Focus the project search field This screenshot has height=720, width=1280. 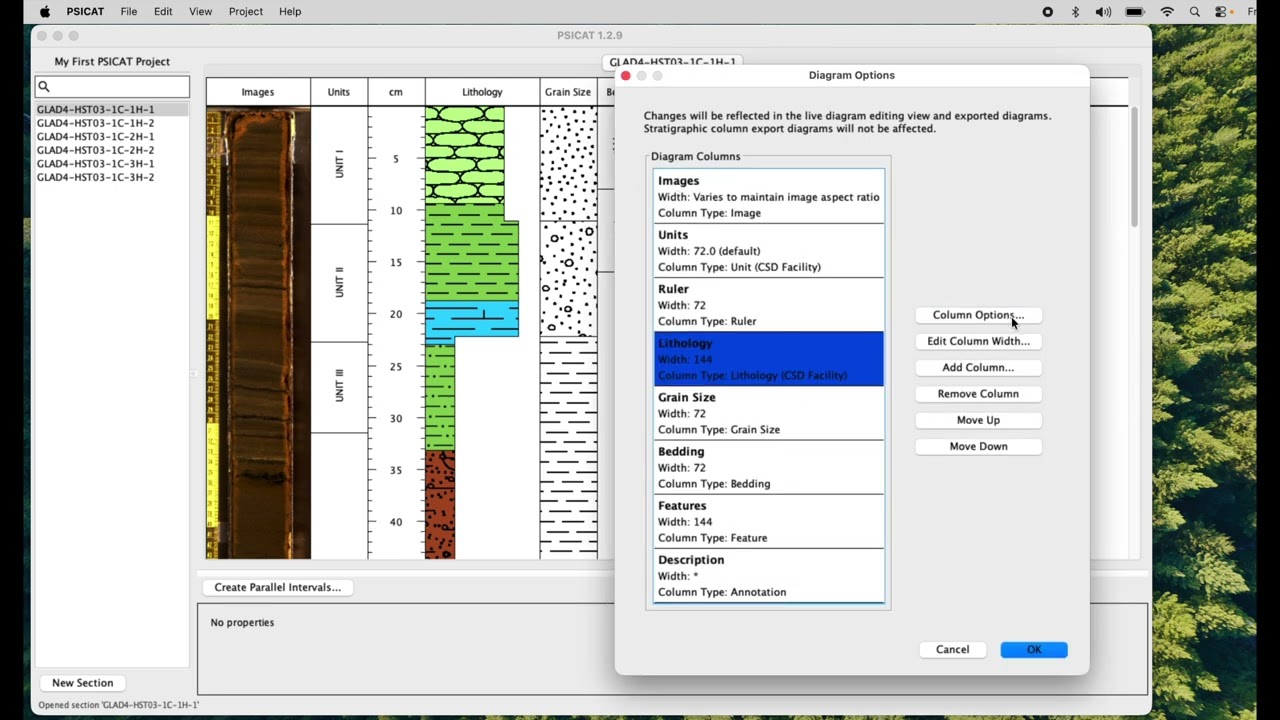(x=112, y=87)
